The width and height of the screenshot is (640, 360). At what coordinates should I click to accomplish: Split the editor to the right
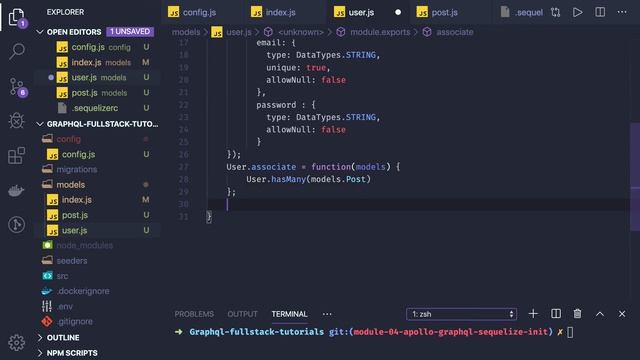[x=600, y=12]
